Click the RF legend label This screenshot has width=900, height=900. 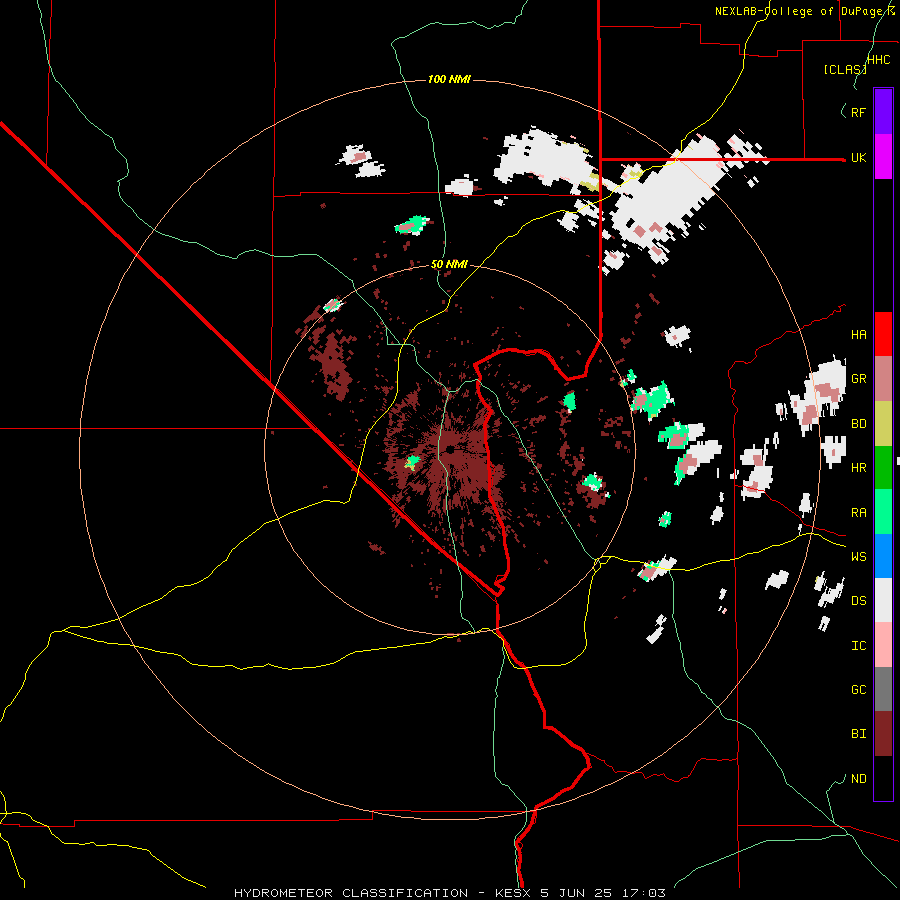tap(858, 112)
